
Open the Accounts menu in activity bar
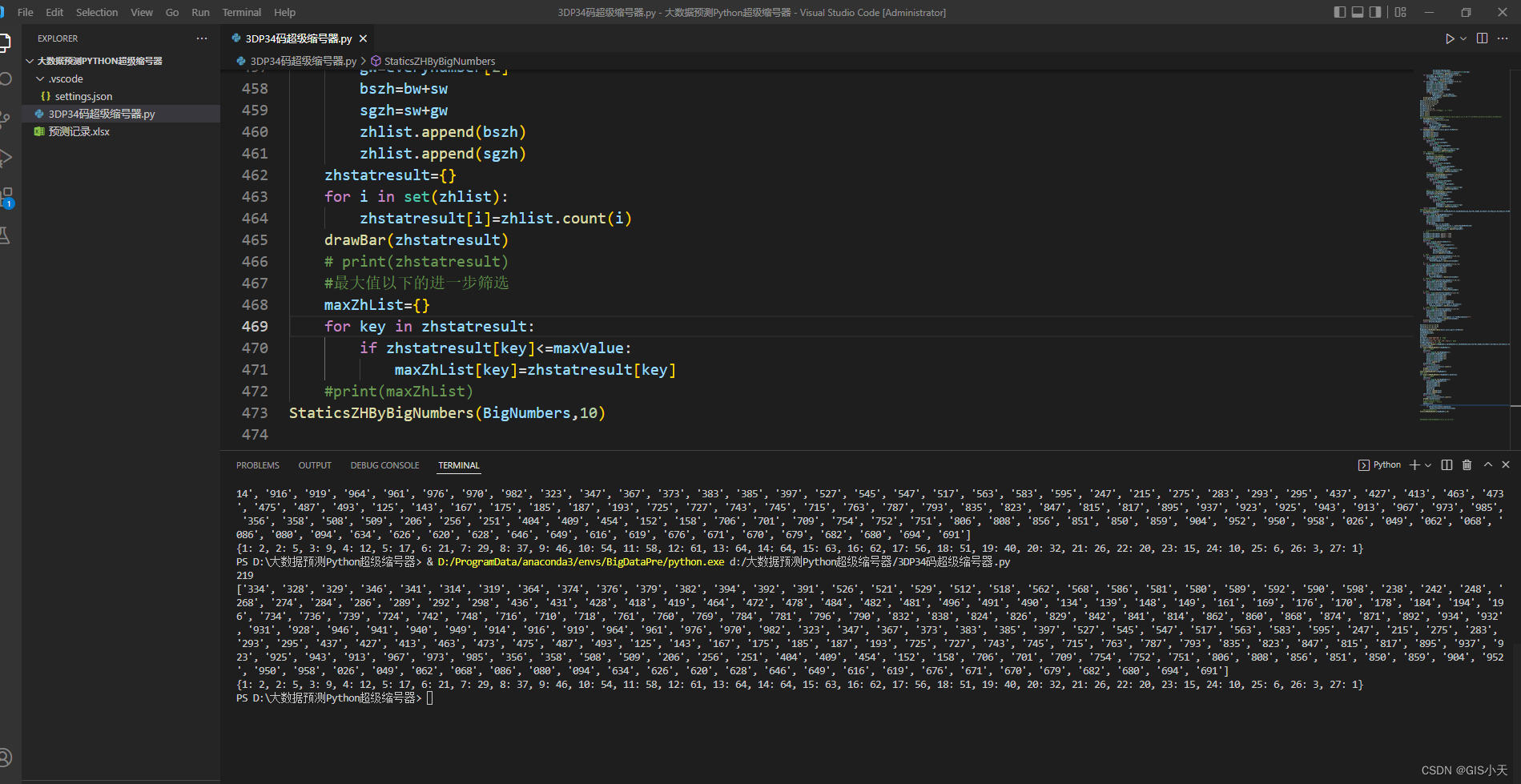click(x=5, y=757)
